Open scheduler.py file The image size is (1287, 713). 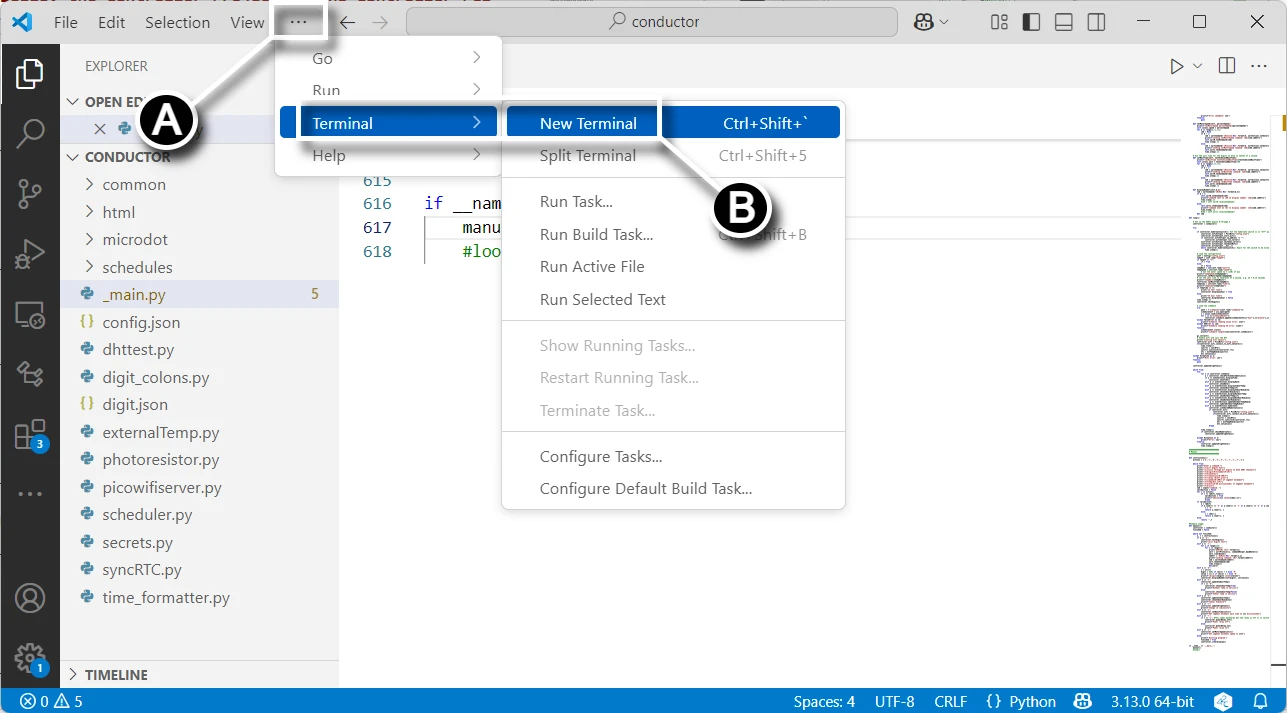[200, 514]
